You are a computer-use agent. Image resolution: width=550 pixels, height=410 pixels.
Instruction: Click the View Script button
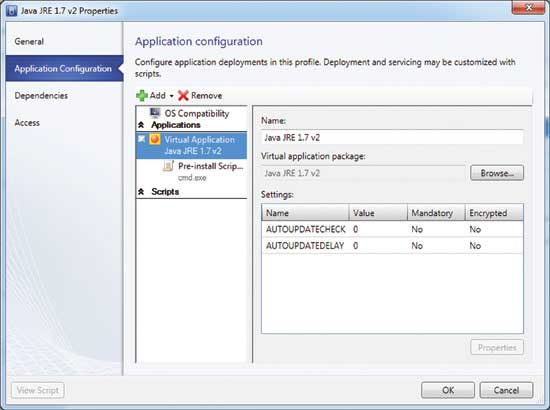tap(38, 390)
